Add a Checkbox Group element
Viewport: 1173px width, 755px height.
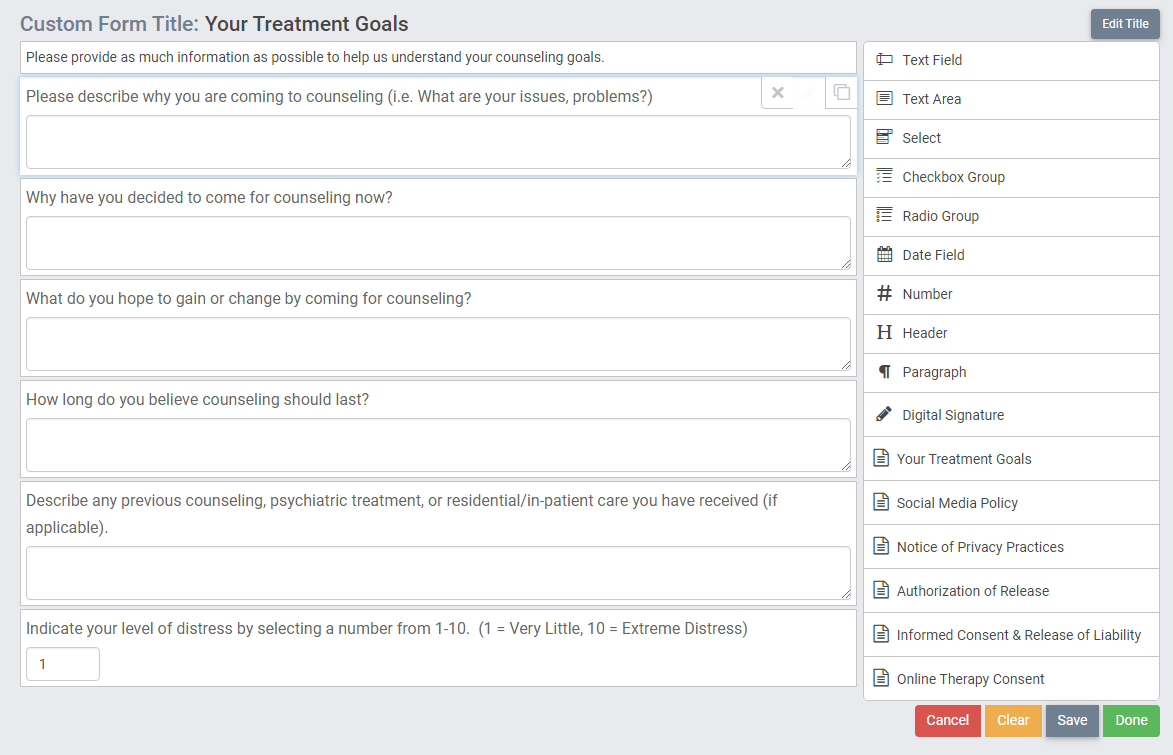coord(1011,177)
